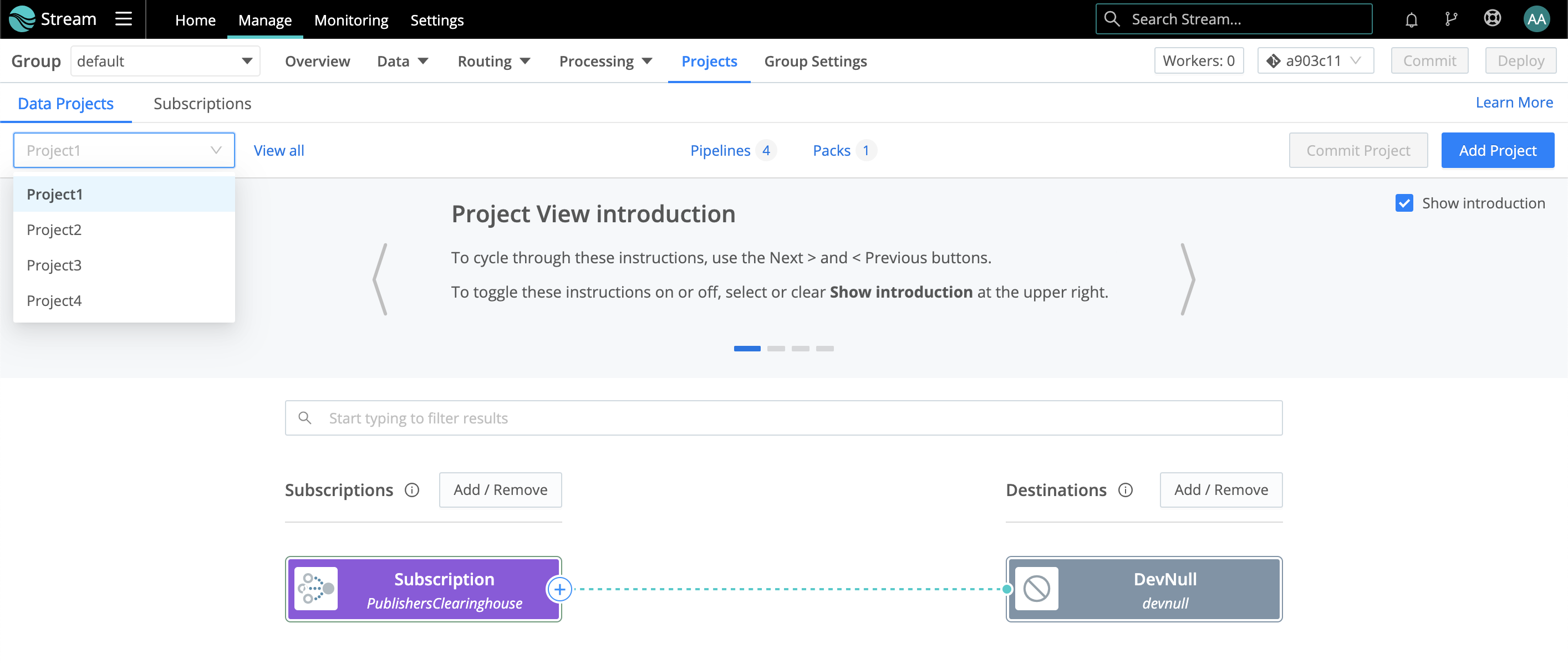Click the second carousel page indicator
Viewport: 1568px width, 664px height.
click(777, 348)
